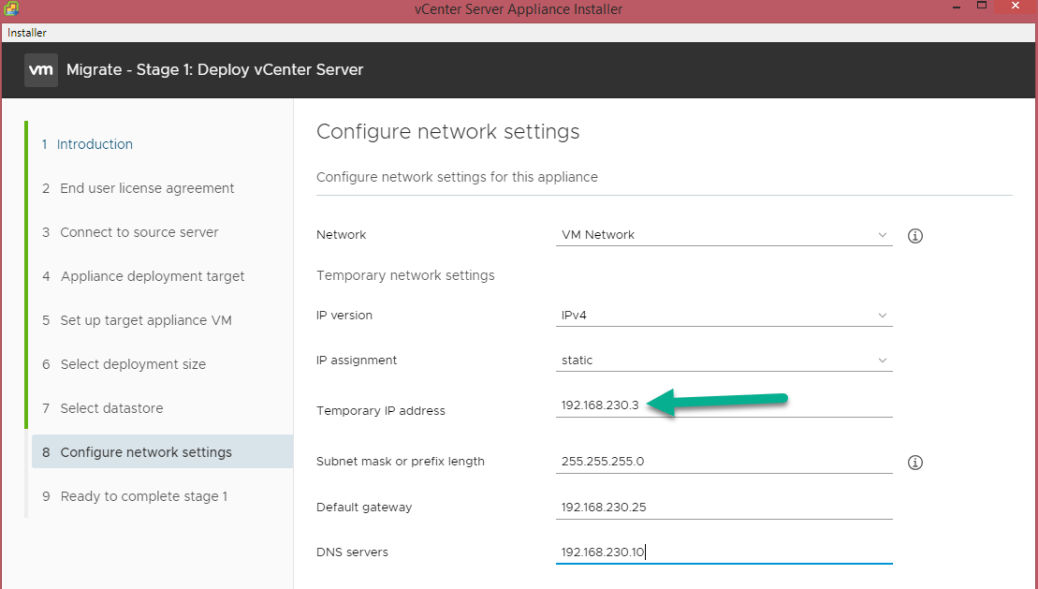Open the IP assignment dropdown set to static
This screenshot has width=1038, height=589.
pos(723,360)
